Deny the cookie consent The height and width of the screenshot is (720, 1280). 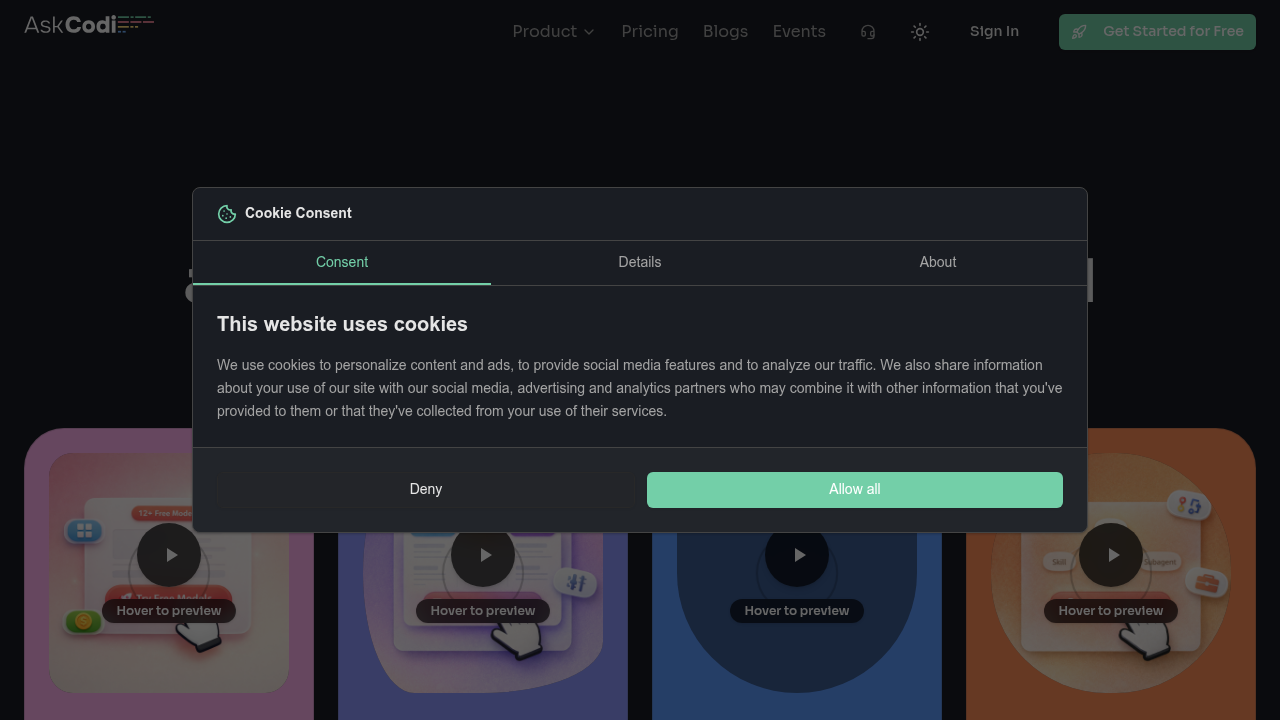426,490
